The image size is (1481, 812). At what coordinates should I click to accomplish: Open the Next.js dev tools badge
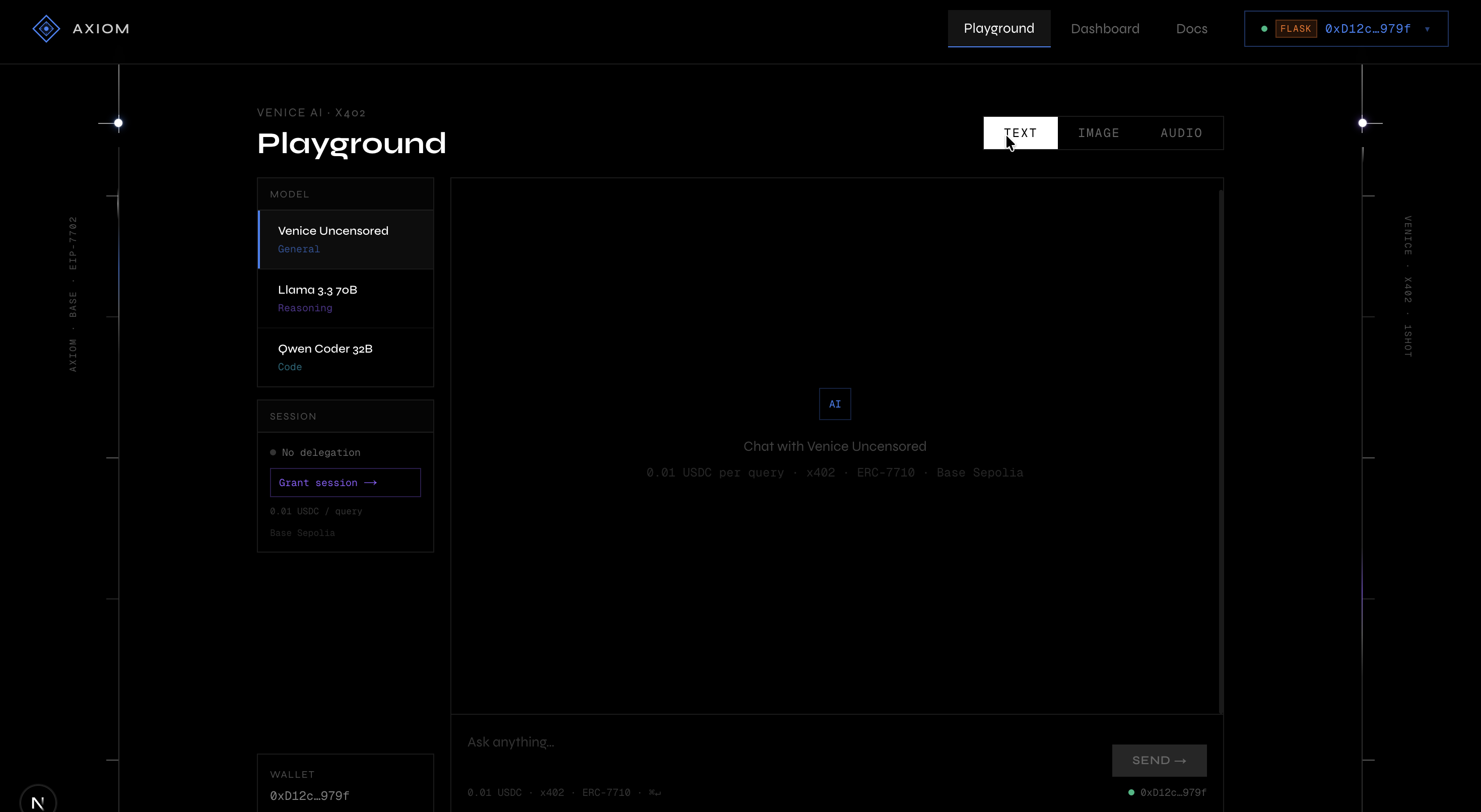tap(38, 801)
